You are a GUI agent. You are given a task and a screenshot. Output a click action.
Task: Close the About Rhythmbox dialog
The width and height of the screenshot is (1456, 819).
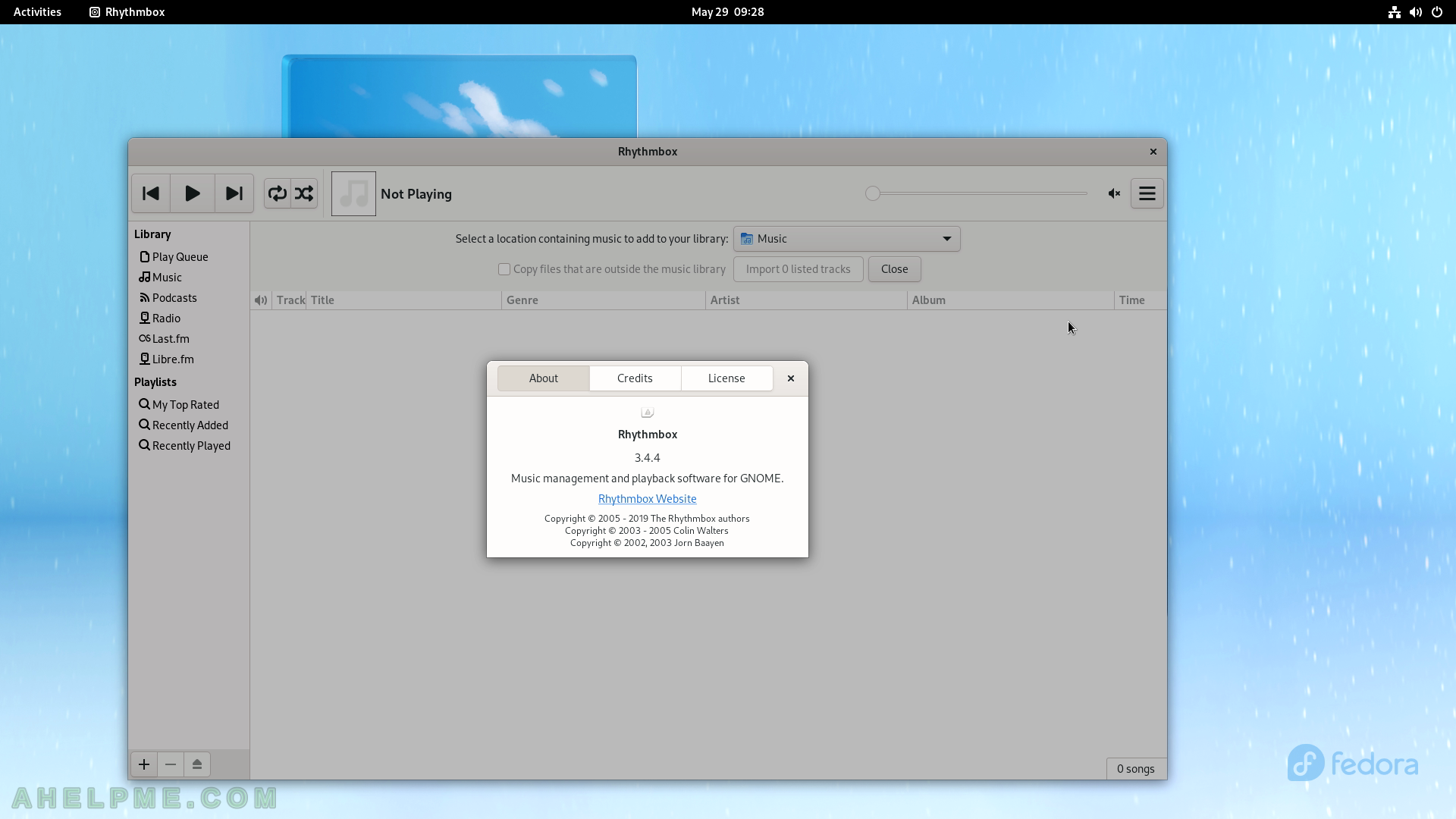(791, 378)
